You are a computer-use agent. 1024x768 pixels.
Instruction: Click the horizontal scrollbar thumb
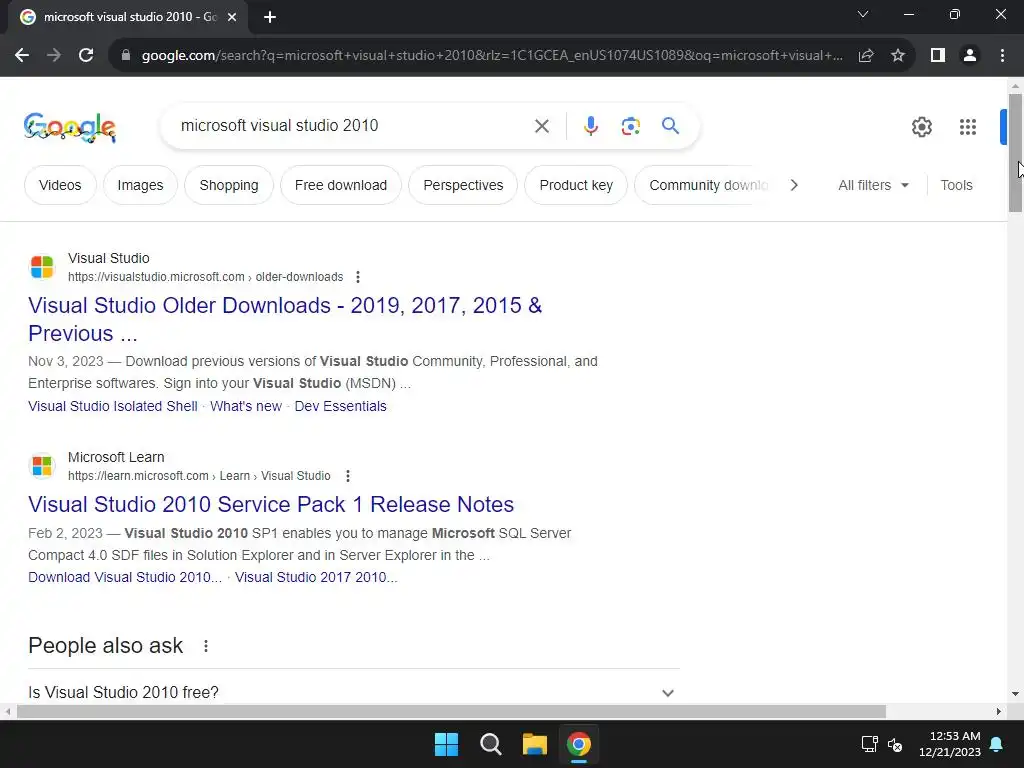tap(451, 712)
